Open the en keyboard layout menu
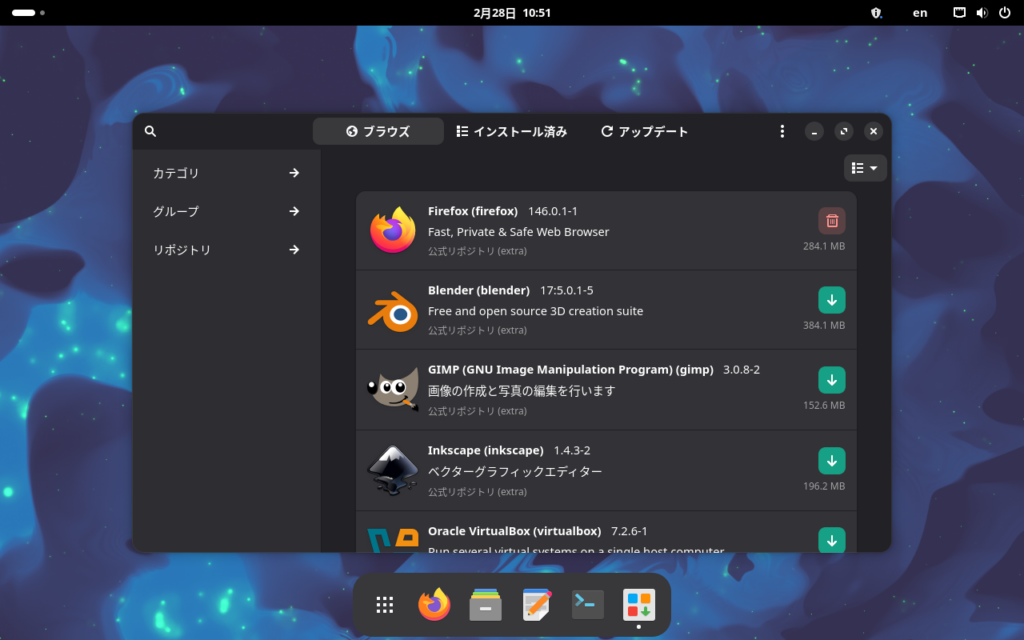Screen dimensions: 1024x640 point(919,13)
